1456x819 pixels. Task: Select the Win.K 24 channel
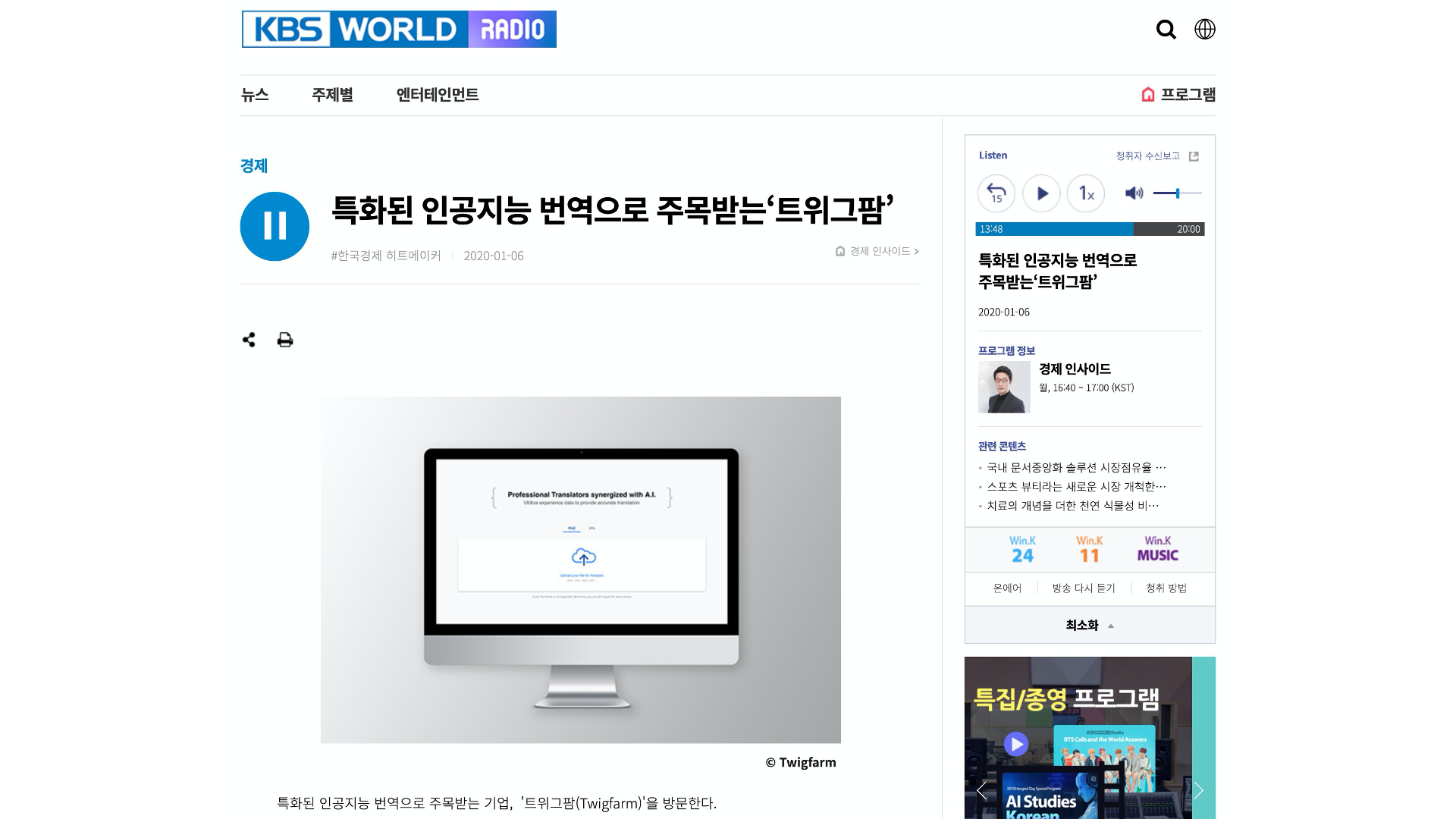(x=1022, y=550)
